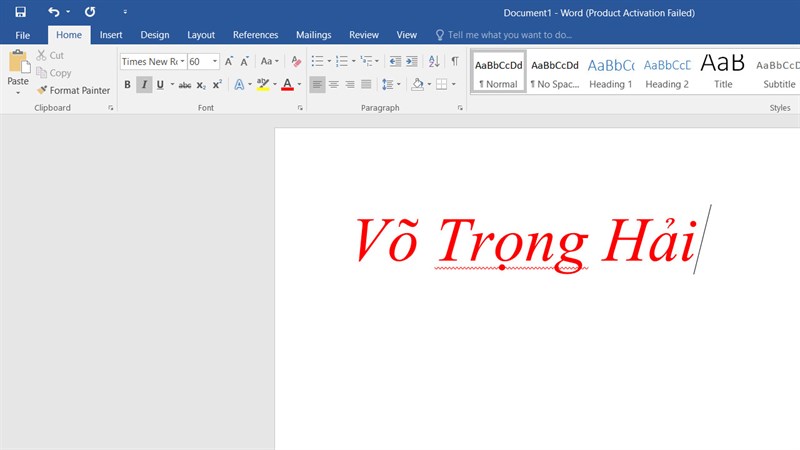Align text left

click(x=317, y=84)
